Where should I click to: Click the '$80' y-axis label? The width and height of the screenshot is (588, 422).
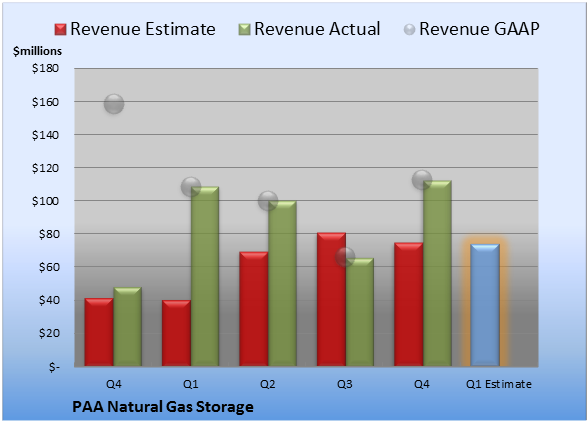coord(49,234)
